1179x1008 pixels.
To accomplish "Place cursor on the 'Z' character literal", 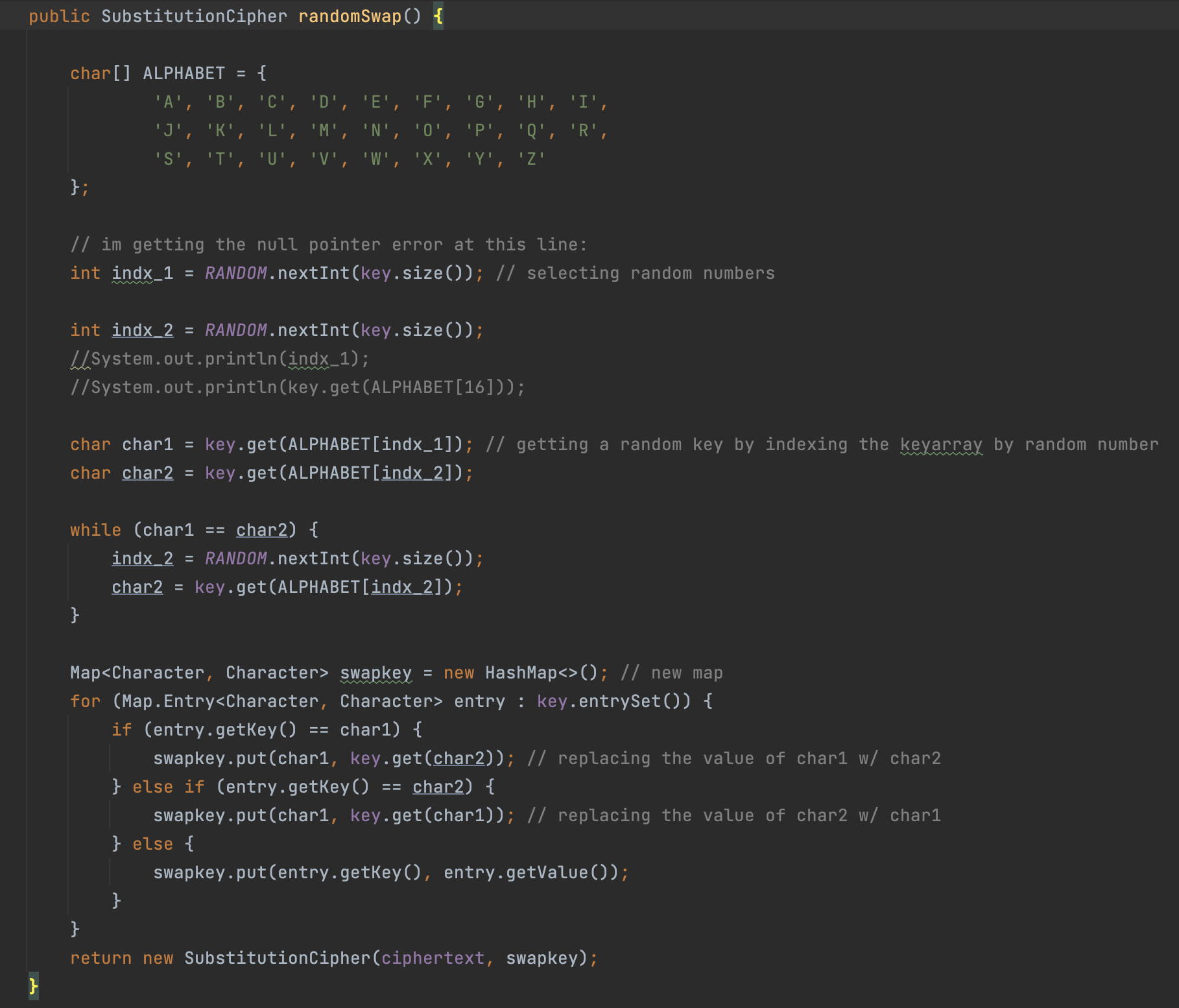I will pyautogui.click(x=531, y=159).
